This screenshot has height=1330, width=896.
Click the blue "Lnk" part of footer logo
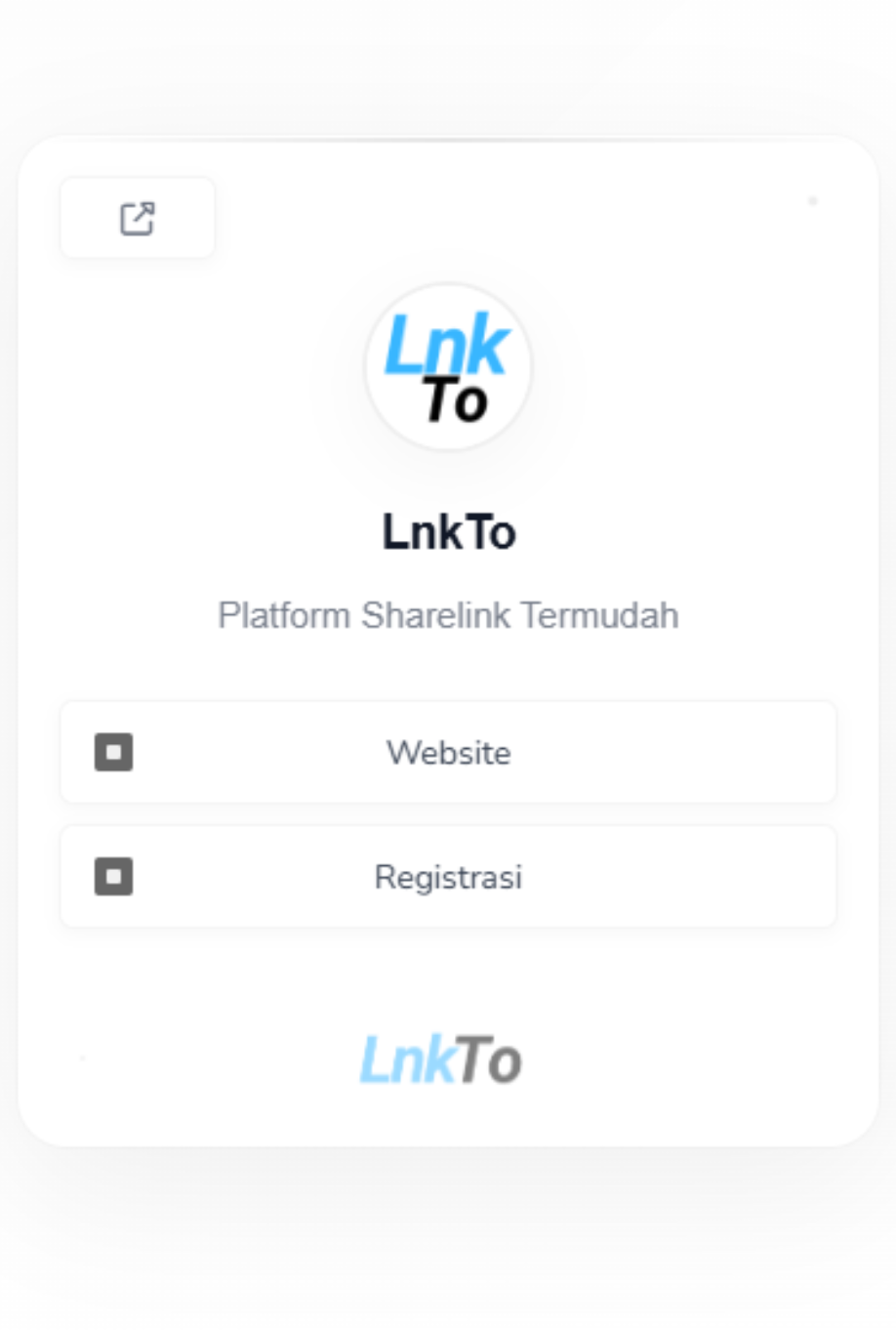(x=407, y=1060)
